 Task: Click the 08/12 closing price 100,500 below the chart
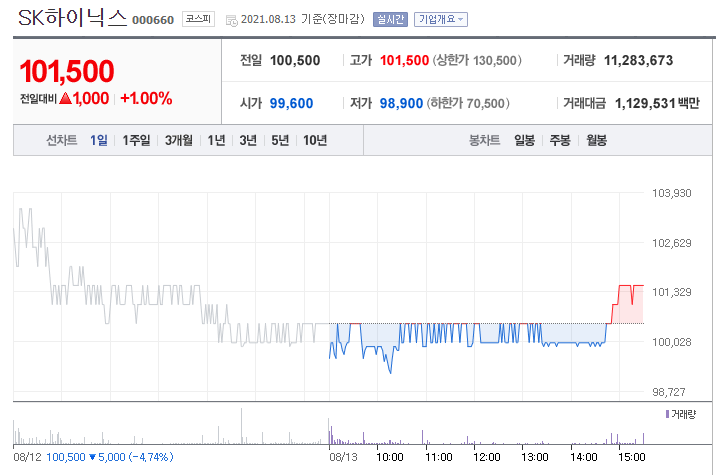[66, 457]
